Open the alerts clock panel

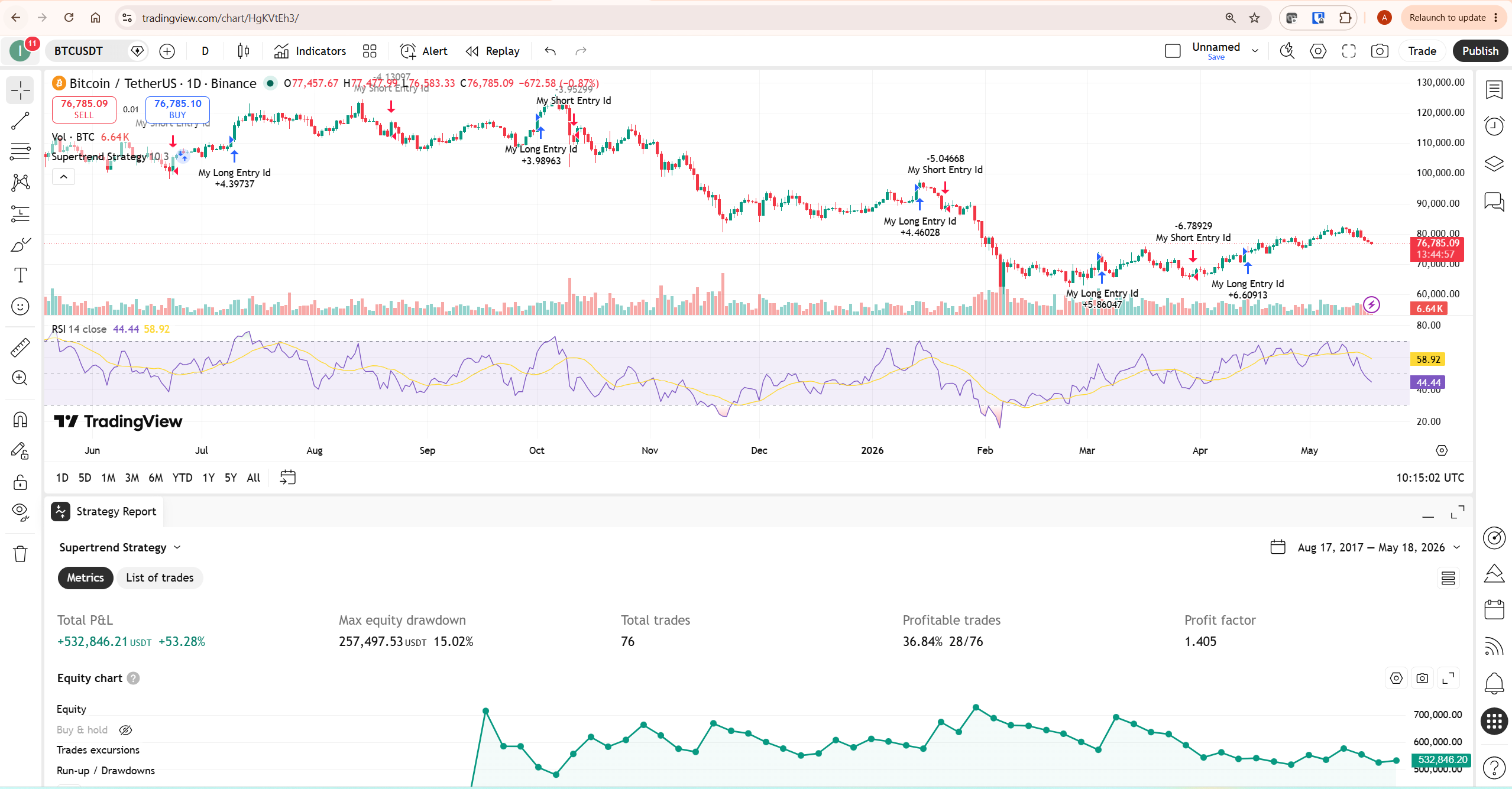click(1494, 126)
